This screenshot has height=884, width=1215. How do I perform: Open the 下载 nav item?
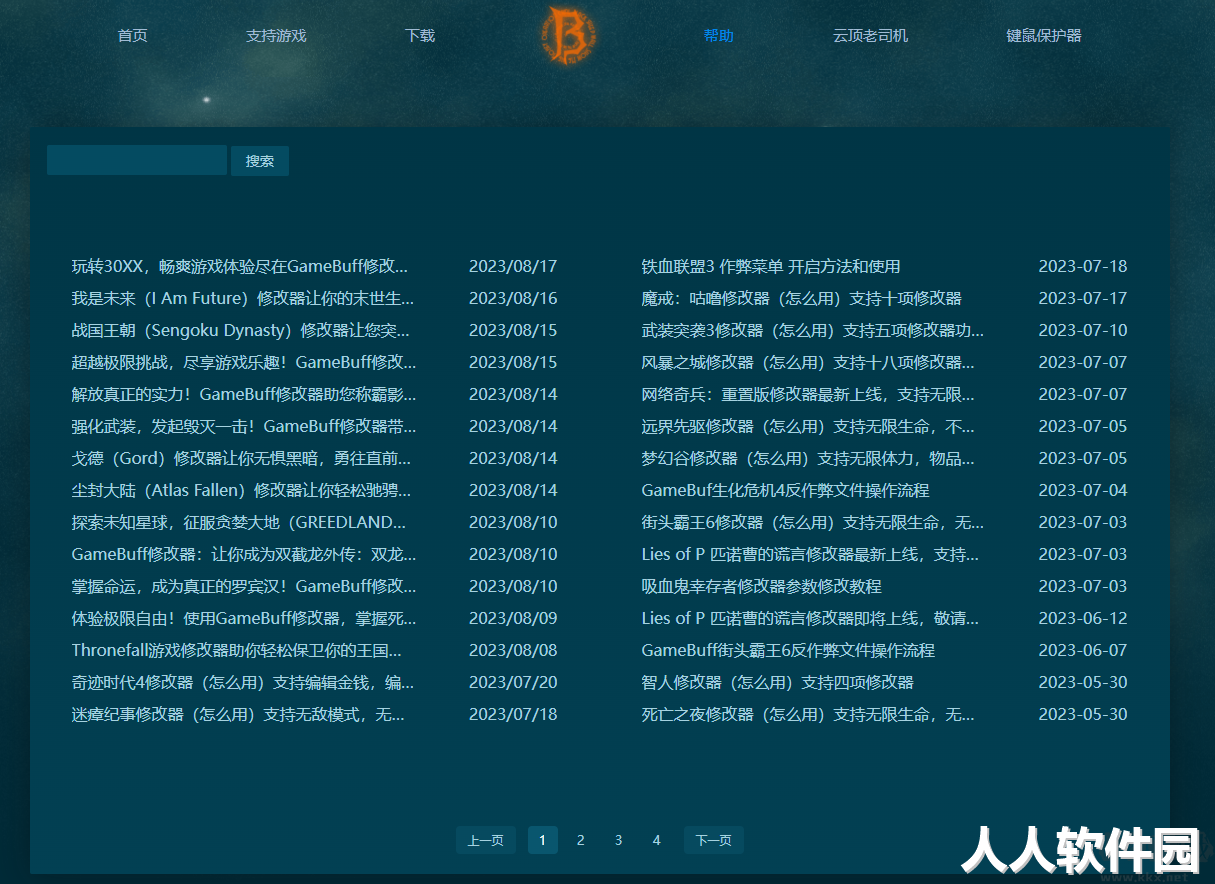420,36
